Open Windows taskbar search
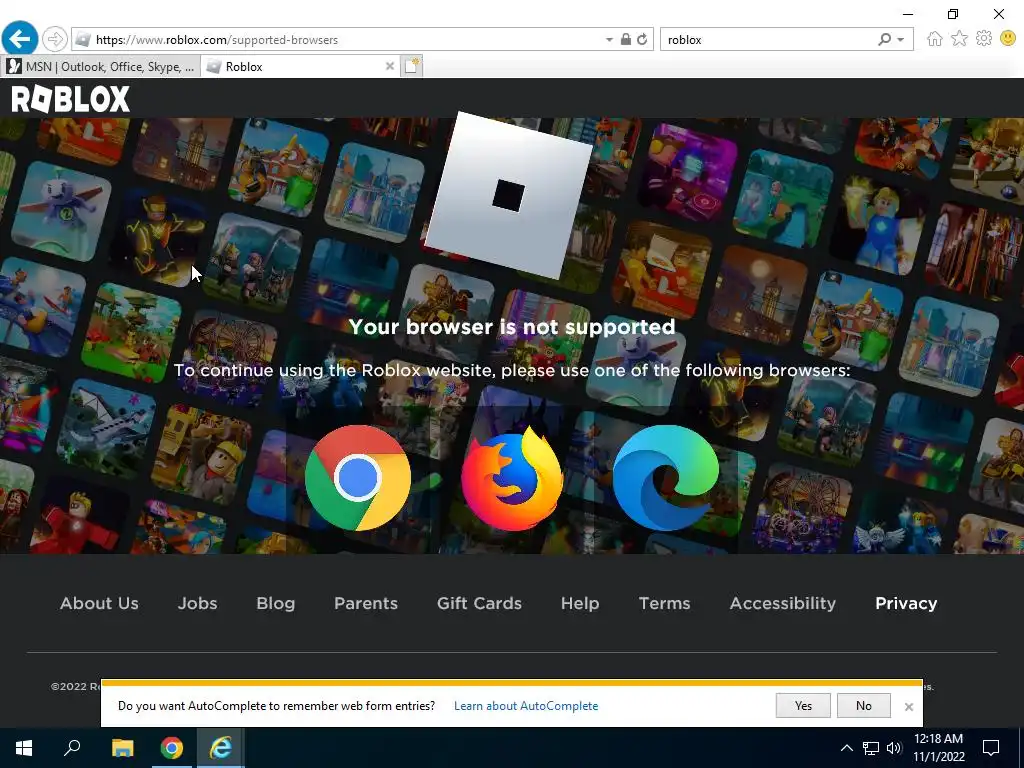The height and width of the screenshot is (768, 1024). [72, 747]
